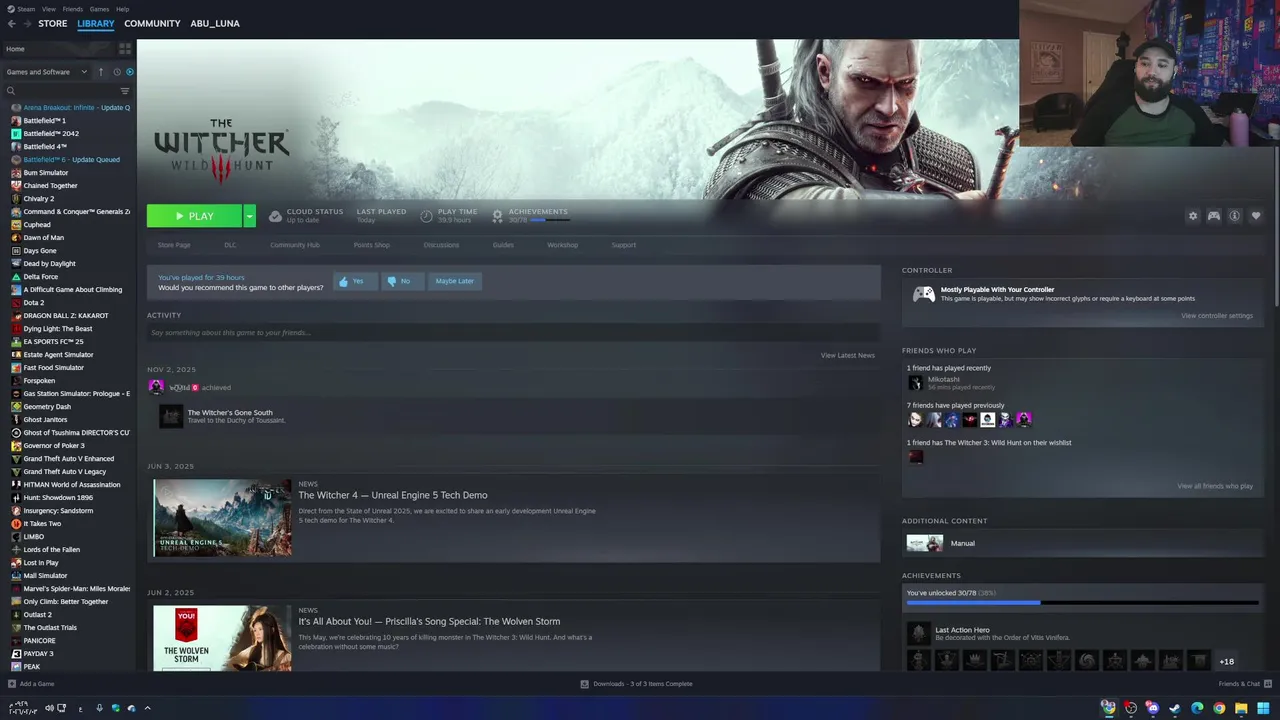The height and width of the screenshot is (720, 1280).
Task: Click View Latest News
Action: (x=848, y=355)
